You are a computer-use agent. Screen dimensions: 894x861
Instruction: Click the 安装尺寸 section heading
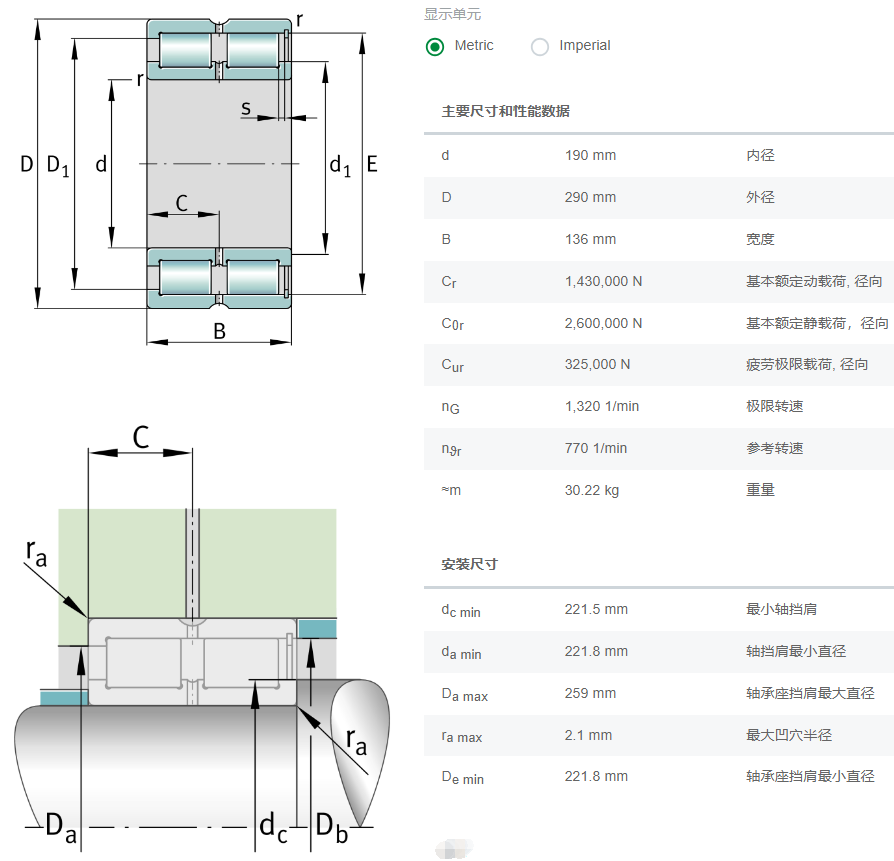[x=469, y=564]
